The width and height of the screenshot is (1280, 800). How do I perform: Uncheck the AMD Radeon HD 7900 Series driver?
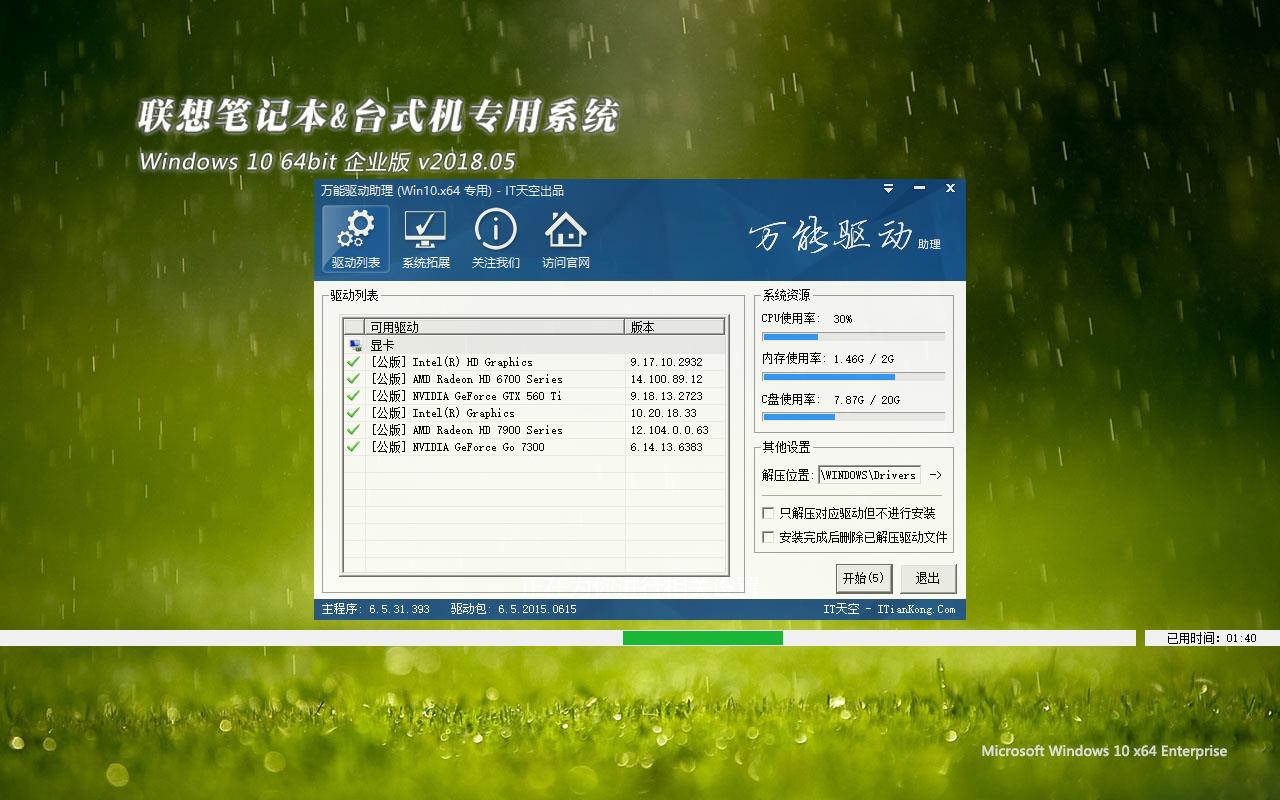[x=352, y=430]
